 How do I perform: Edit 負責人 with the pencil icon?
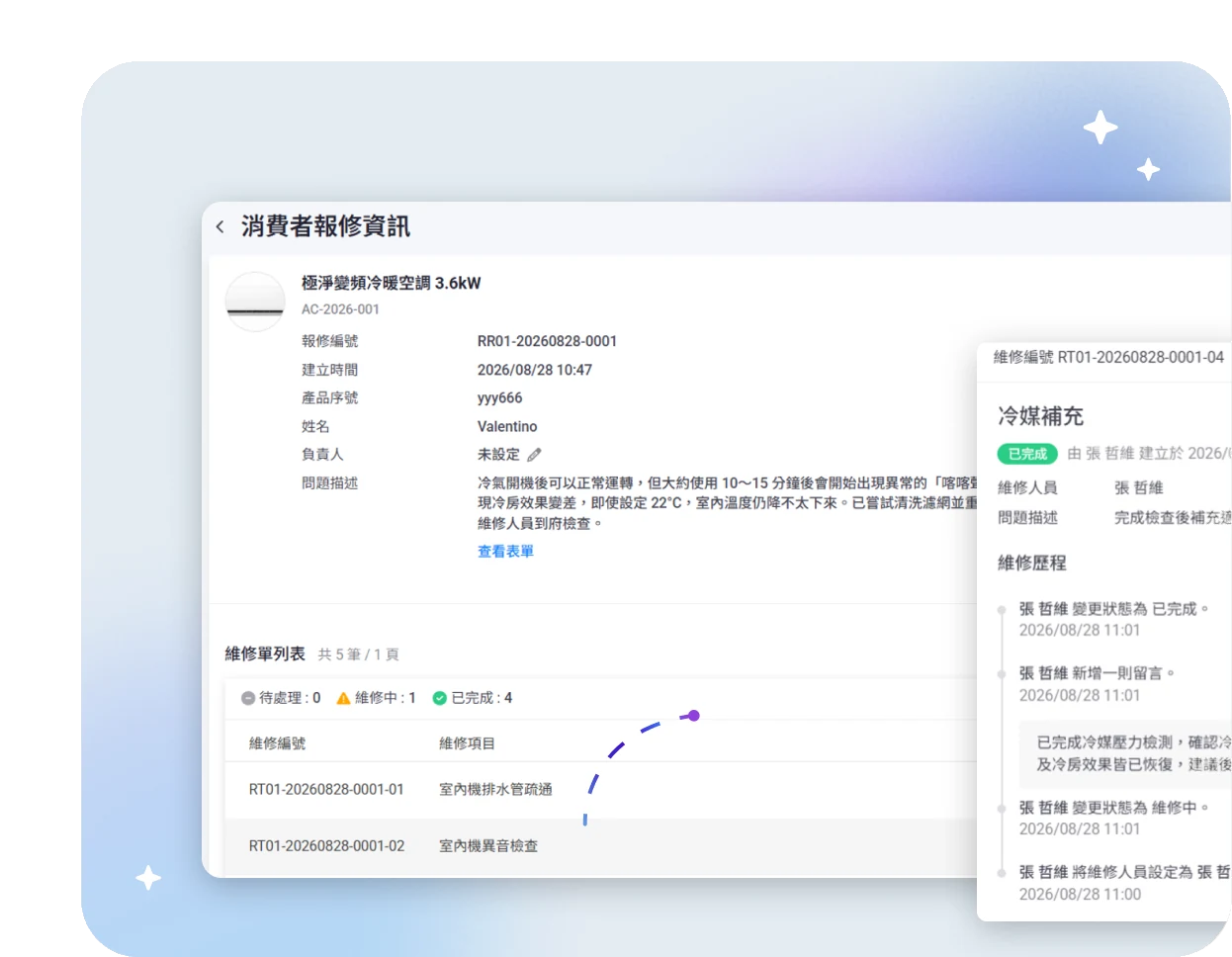(x=535, y=455)
